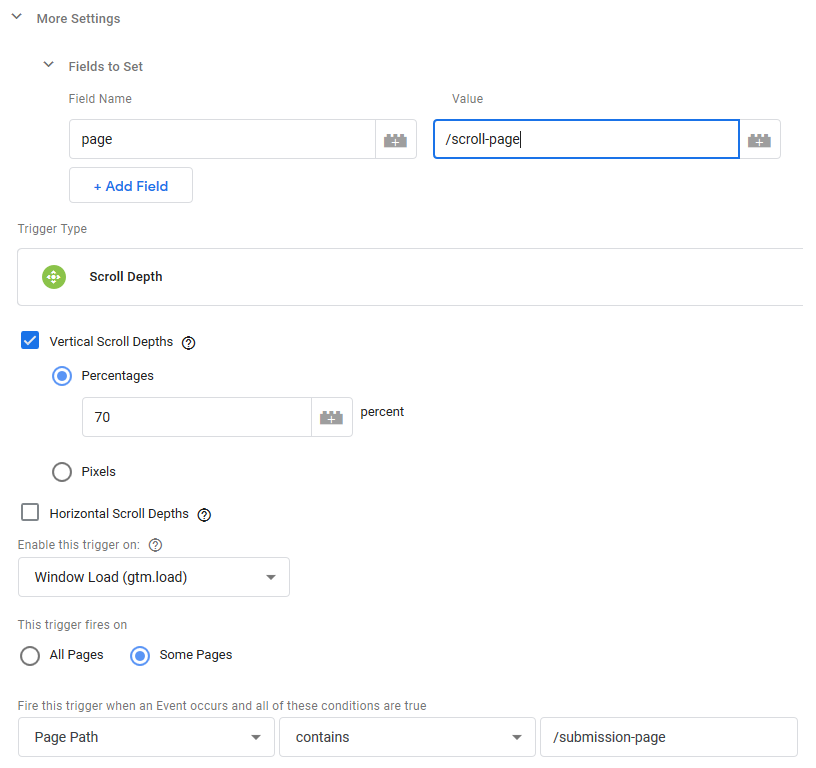816x768 pixels.
Task: Enable the Horizontal Scroll Depths checkbox
Action: click(x=30, y=512)
